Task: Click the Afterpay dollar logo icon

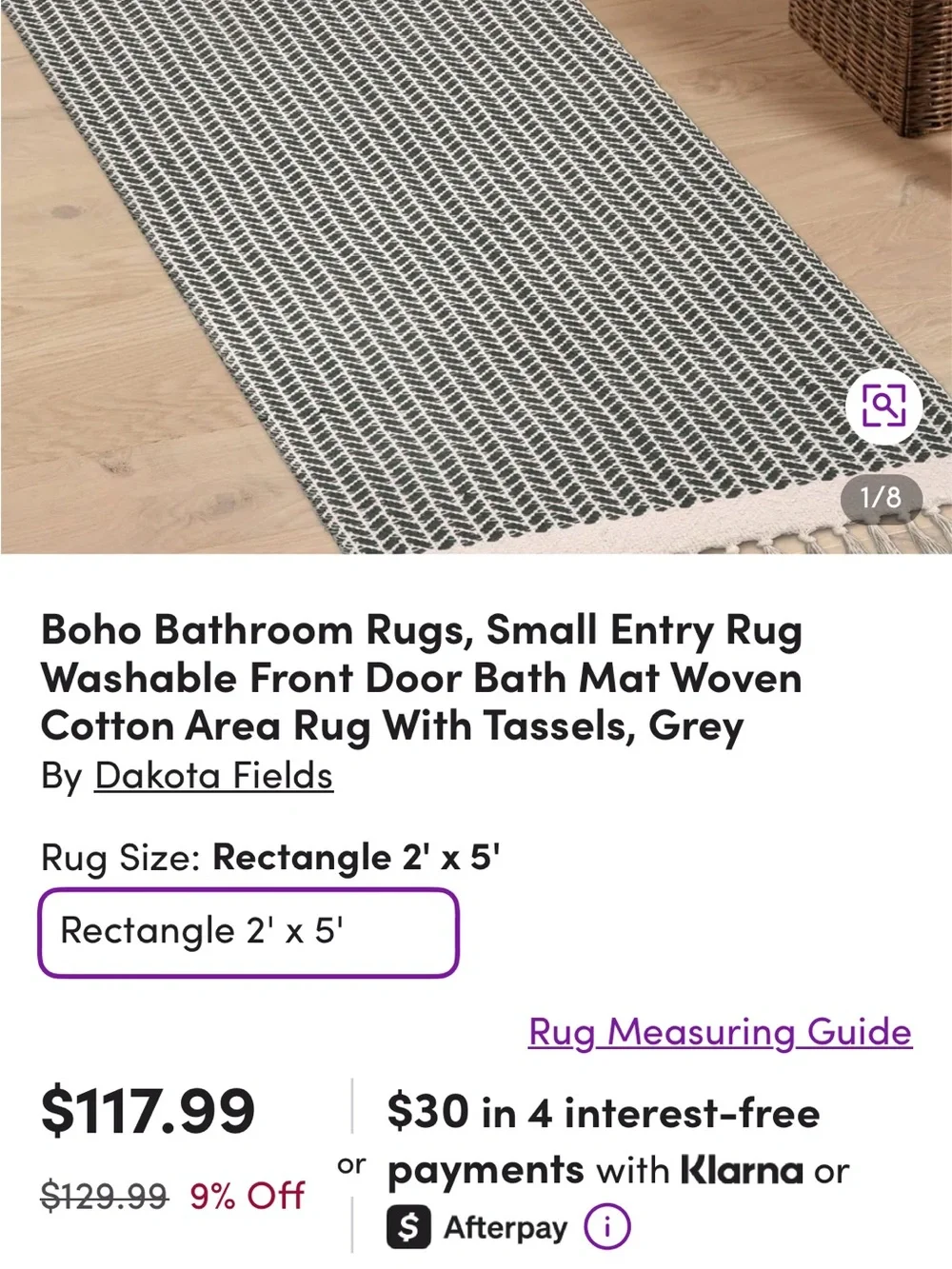Action: (x=408, y=1227)
